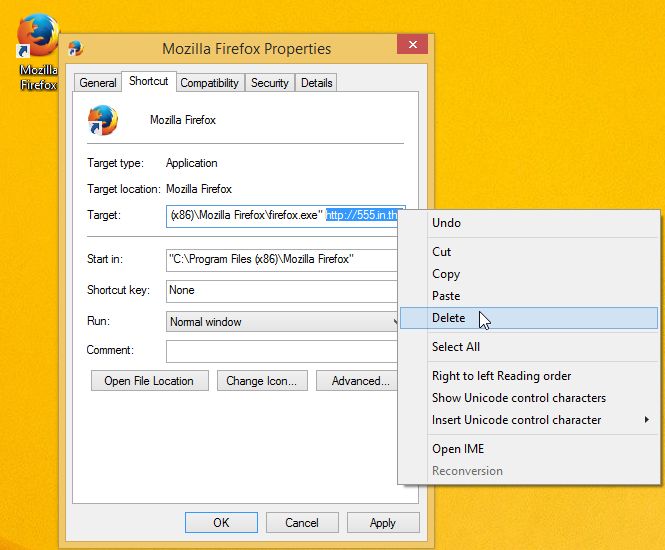Click Select All in the context menu
The height and width of the screenshot is (550, 665).
529,347
